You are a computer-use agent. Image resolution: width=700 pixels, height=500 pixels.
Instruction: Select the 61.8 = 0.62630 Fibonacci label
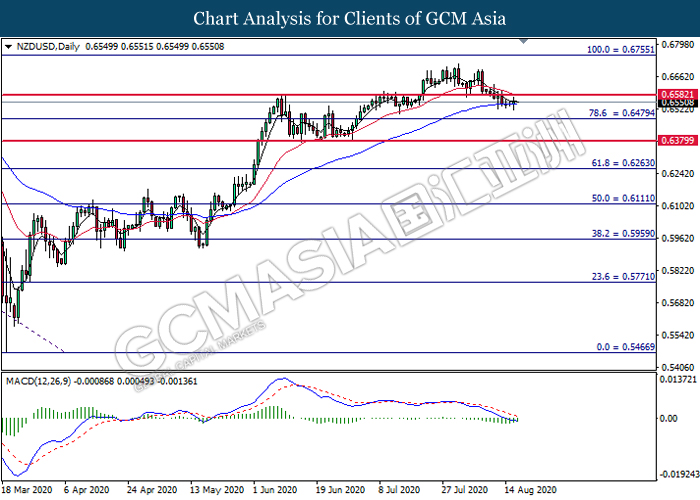tap(623, 163)
